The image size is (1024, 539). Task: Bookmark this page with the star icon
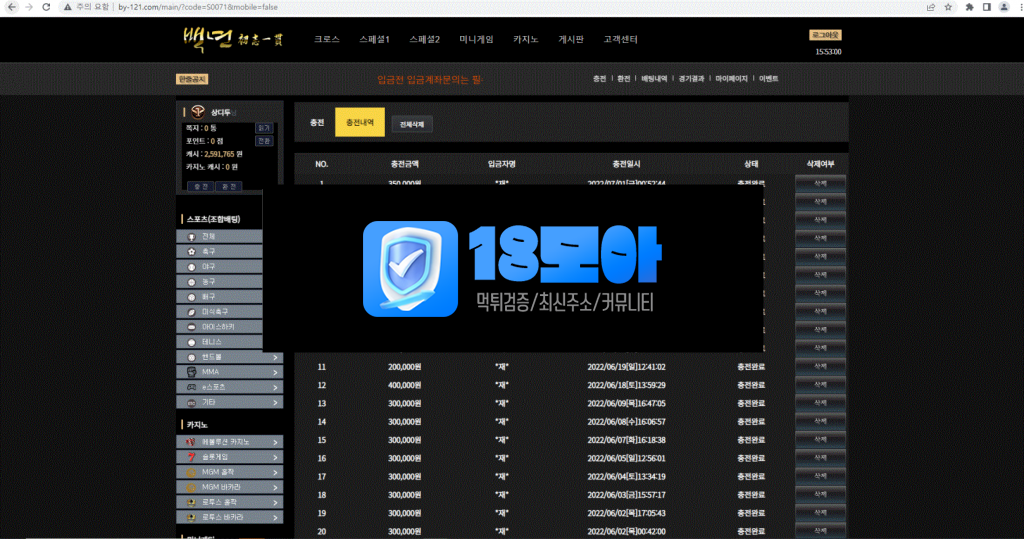pyautogui.click(x=948, y=7)
